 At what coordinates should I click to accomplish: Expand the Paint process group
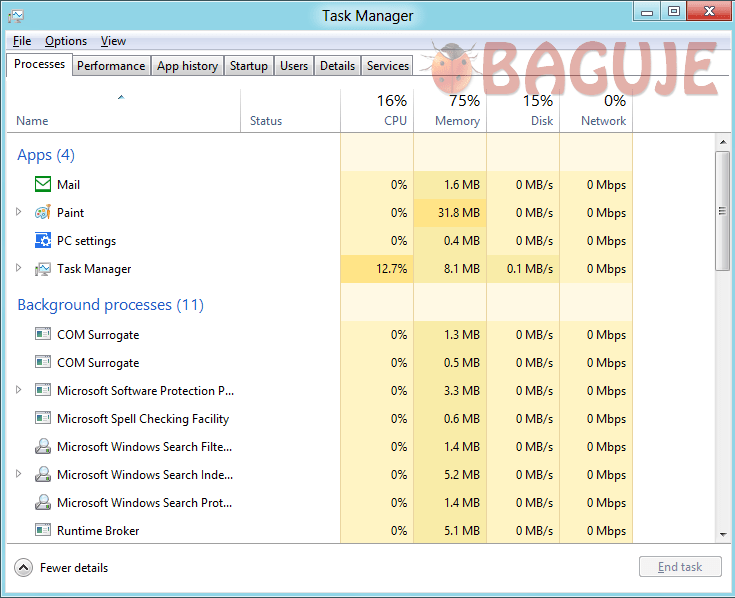[x=18, y=212]
